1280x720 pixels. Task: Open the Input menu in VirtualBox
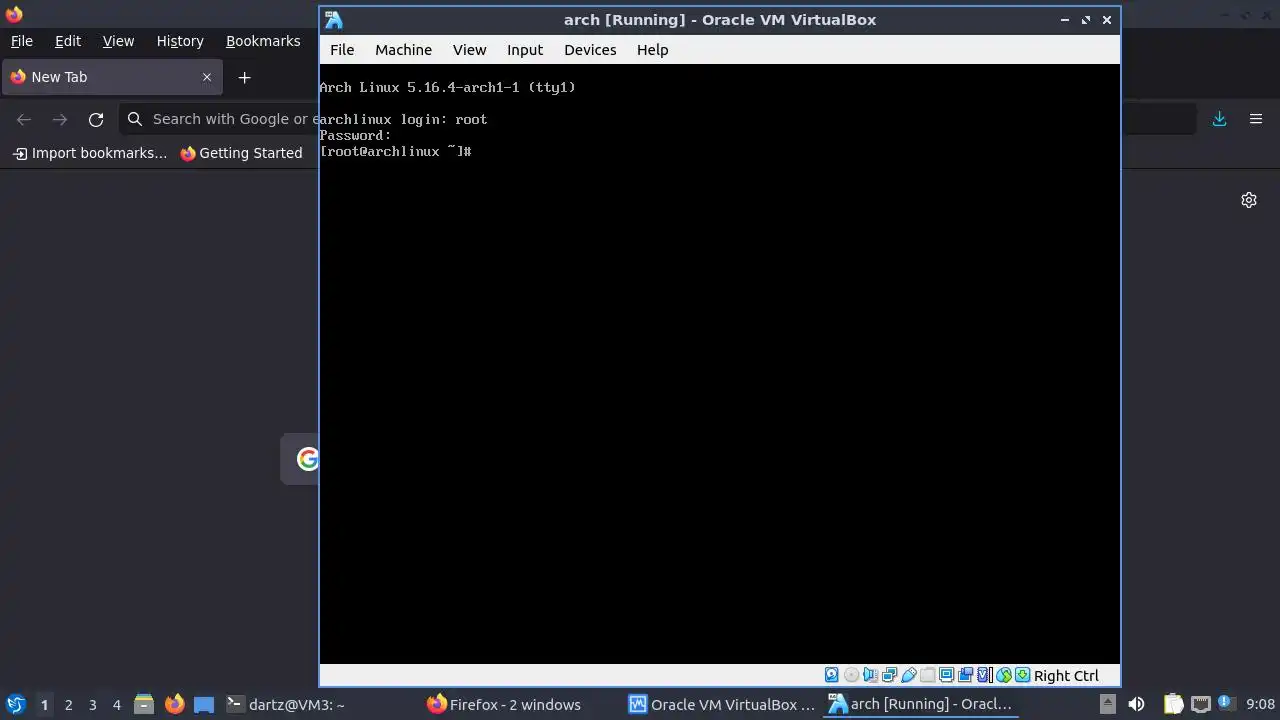click(x=525, y=50)
